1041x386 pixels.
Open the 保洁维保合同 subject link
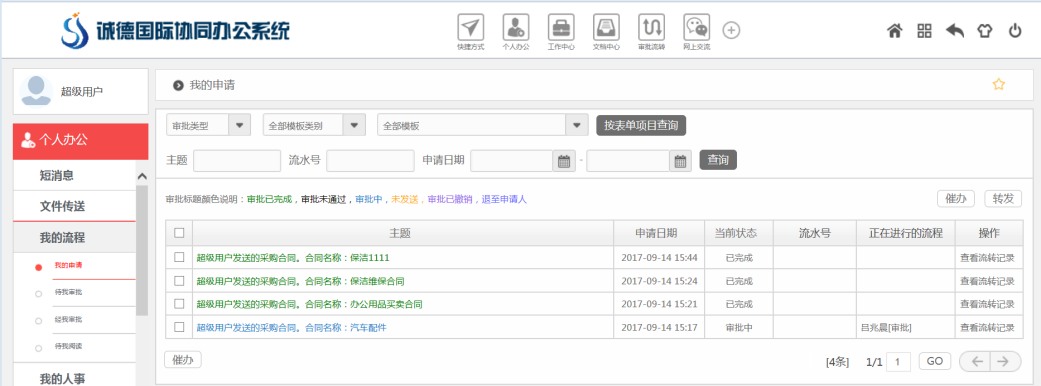pyautogui.click(x=301, y=281)
